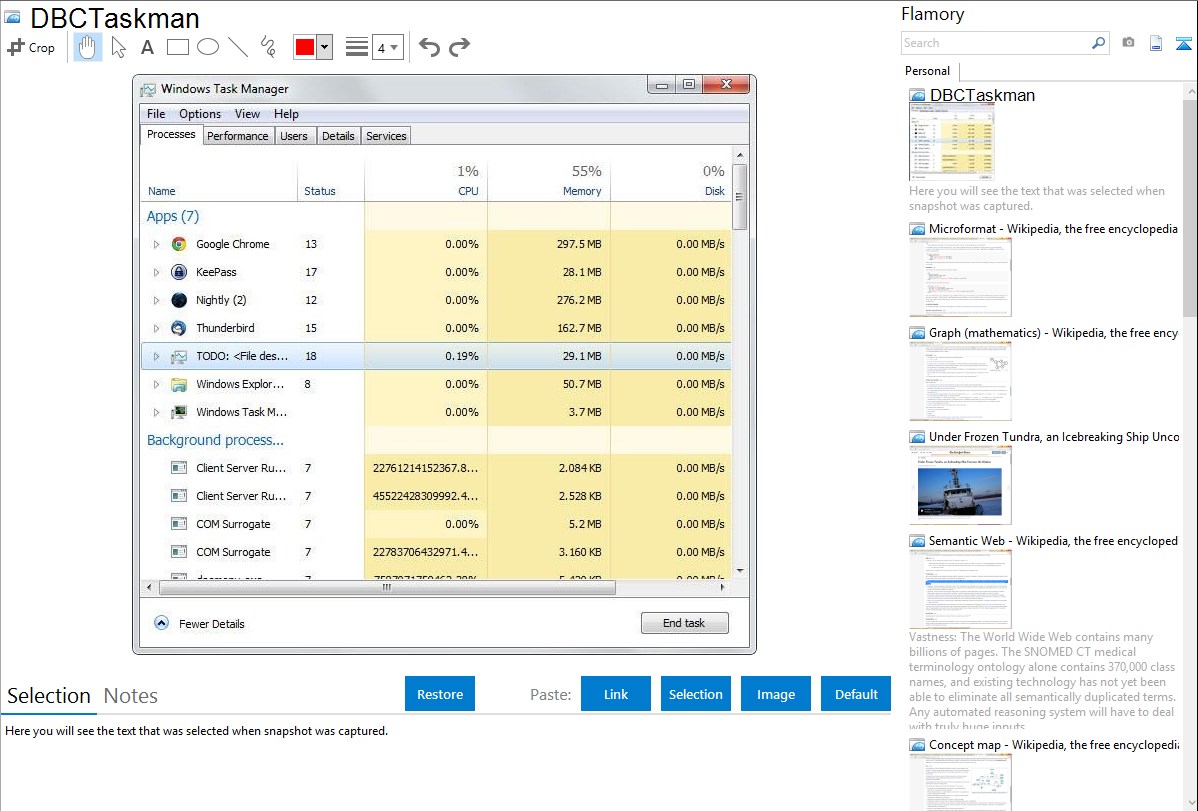This screenshot has width=1198, height=811.
Task: Click the Memory column header
Action: [549, 181]
